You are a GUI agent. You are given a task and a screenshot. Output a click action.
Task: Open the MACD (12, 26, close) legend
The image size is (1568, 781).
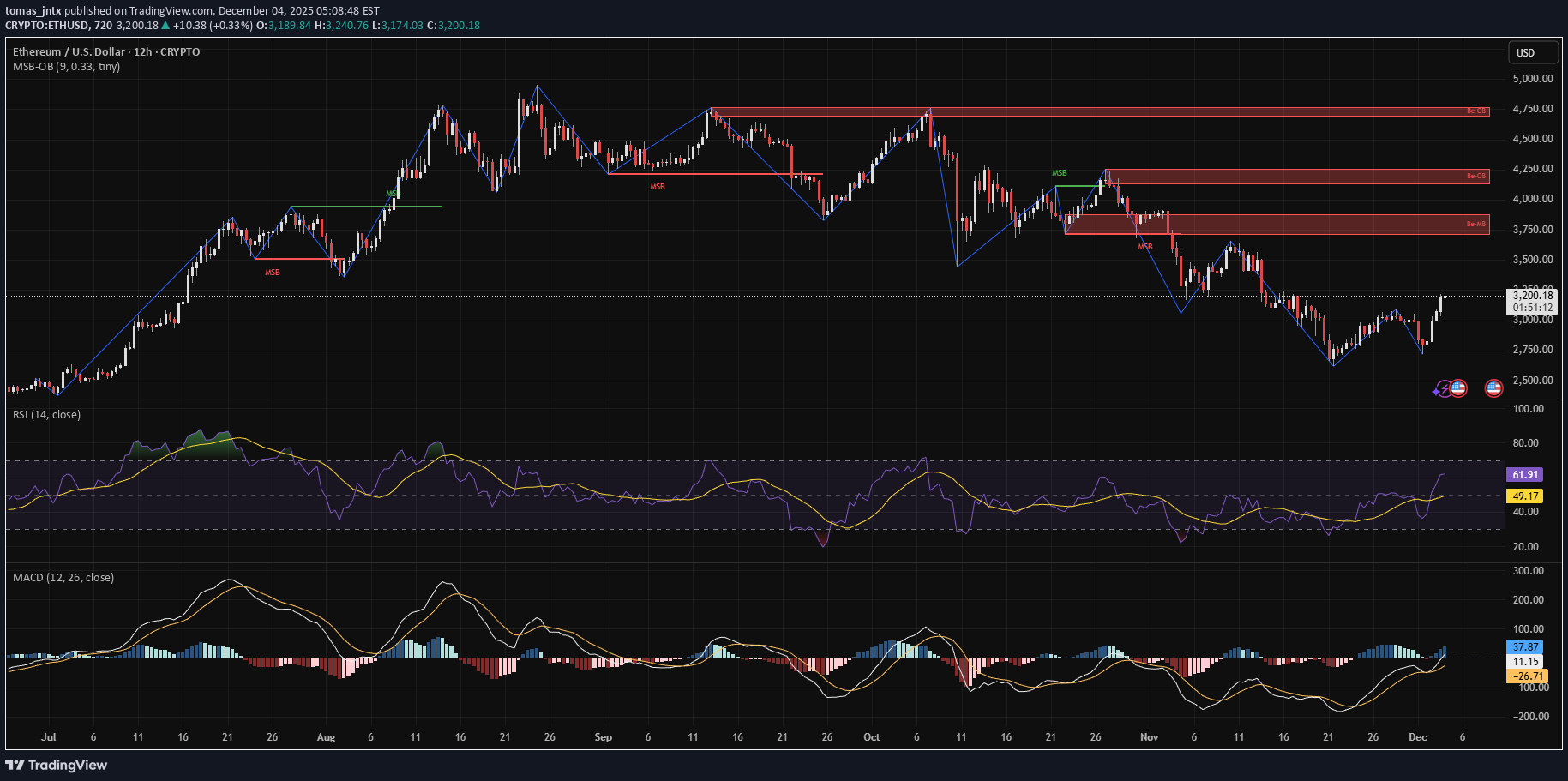pyautogui.click(x=63, y=578)
